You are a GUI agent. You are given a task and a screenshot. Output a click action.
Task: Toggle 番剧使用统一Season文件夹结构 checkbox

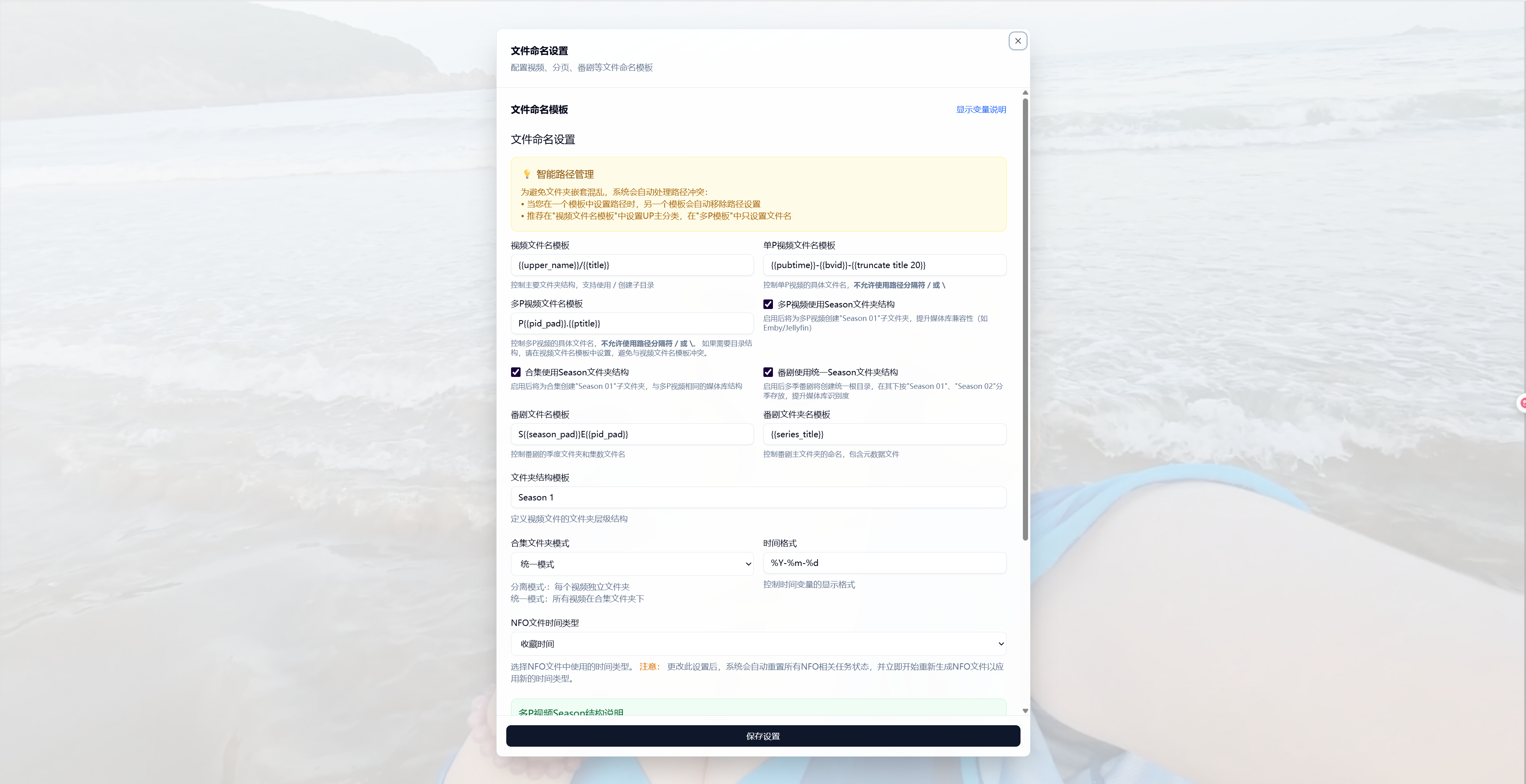(x=768, y=373)
